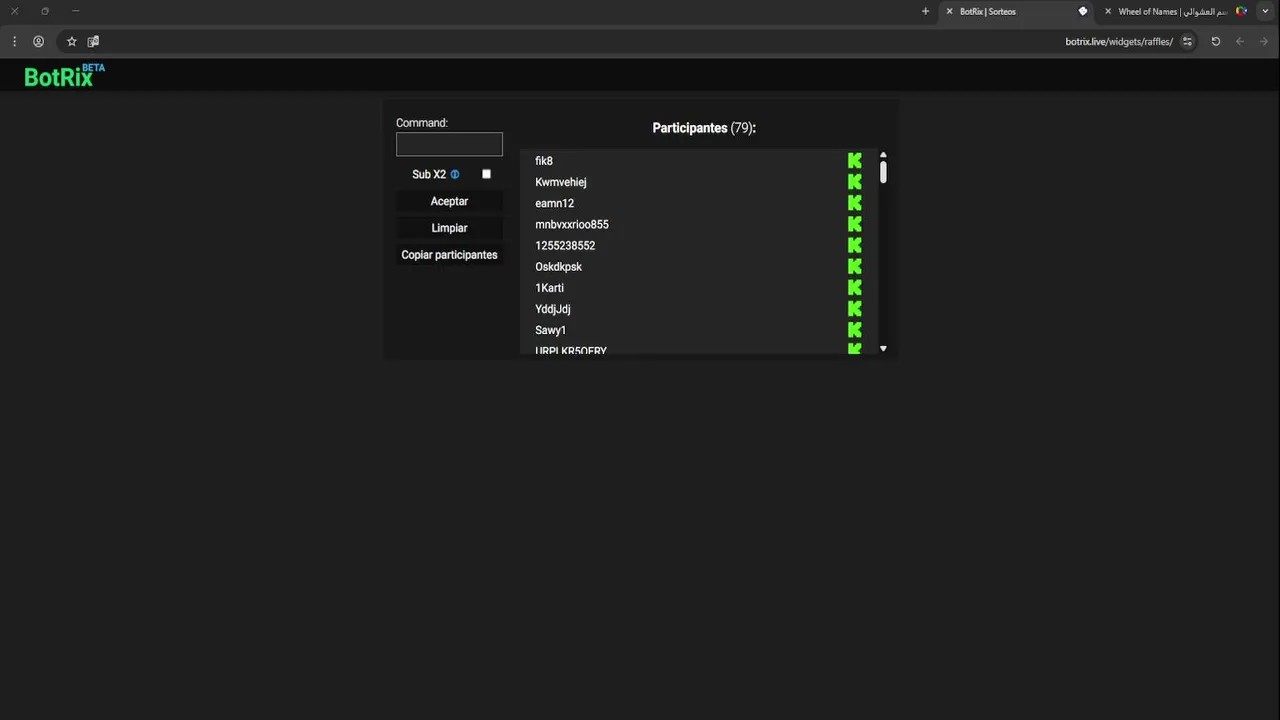Click the Kick icon next to Kwmvehiej

(855, 182)
